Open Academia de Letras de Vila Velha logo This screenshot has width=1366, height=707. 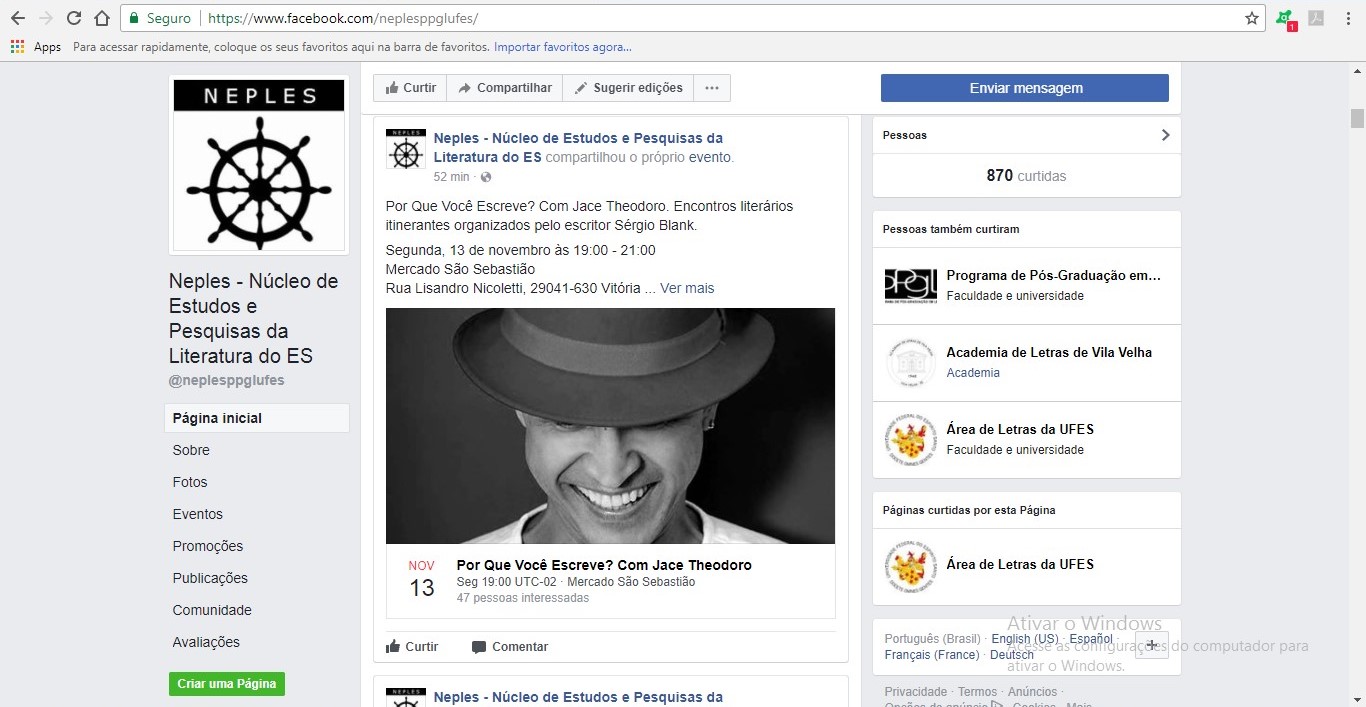(910, 362)
